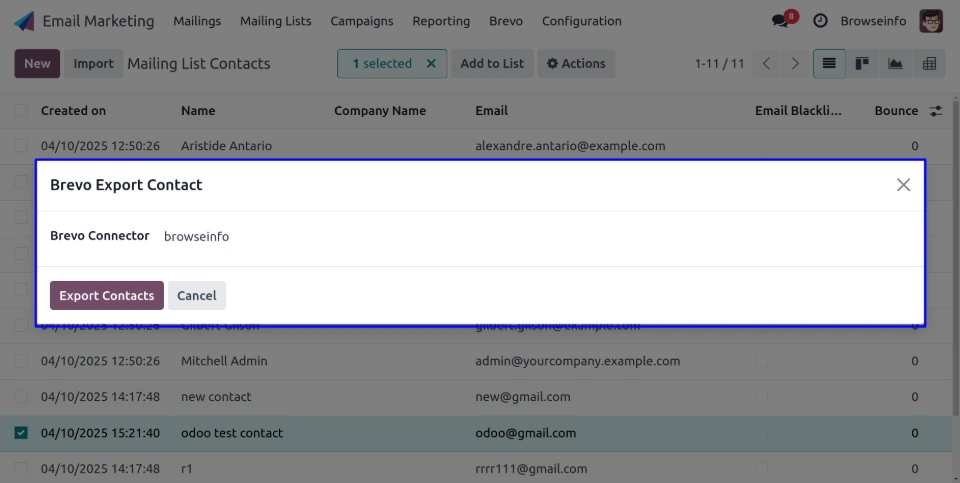Screen dimensions: 960x483
Task: Click the user avatar in top bar
Action: pos(930,21)
